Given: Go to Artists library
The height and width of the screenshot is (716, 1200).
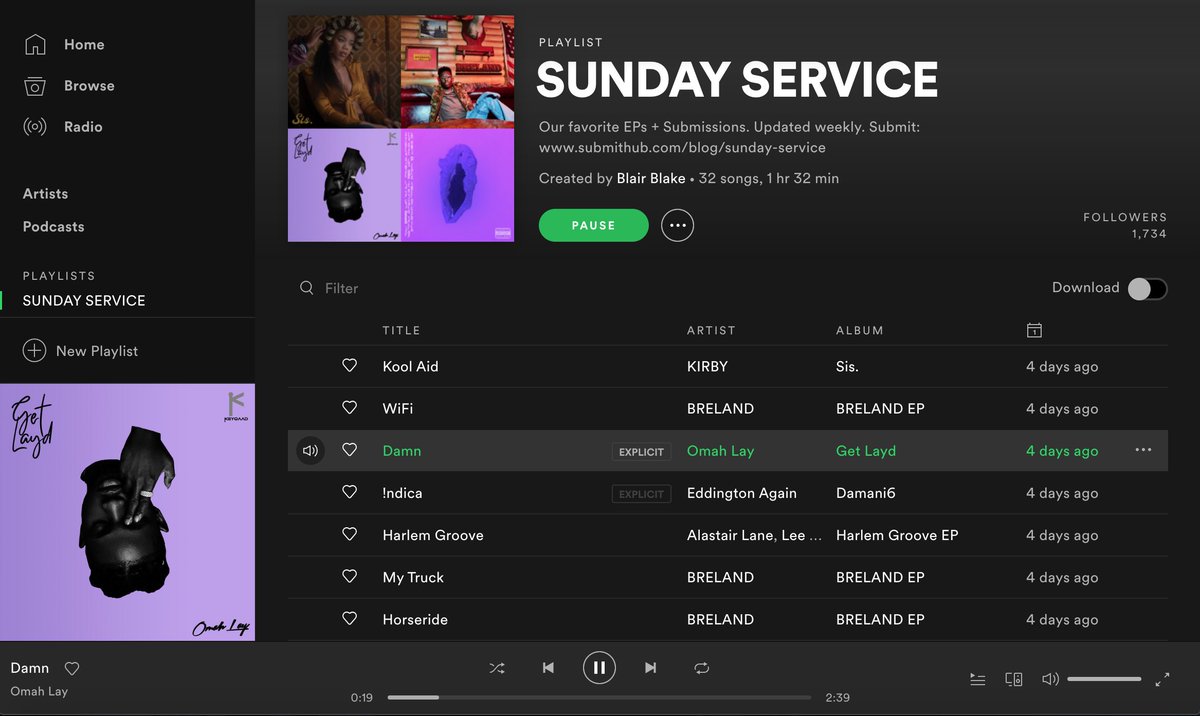Looking at the screenshot, I should 45,194.
